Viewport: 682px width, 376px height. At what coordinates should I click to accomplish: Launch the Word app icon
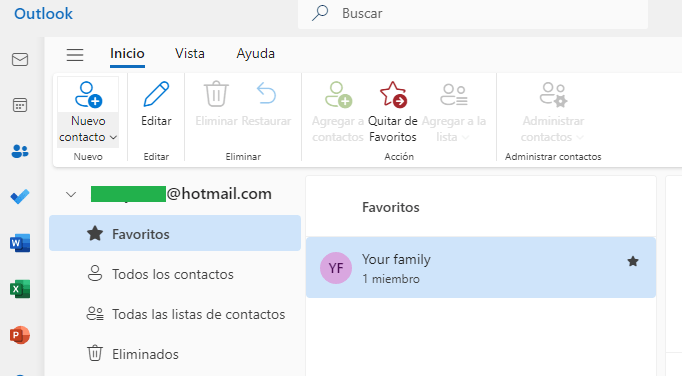pyautogui.click(x=20, y=243)
